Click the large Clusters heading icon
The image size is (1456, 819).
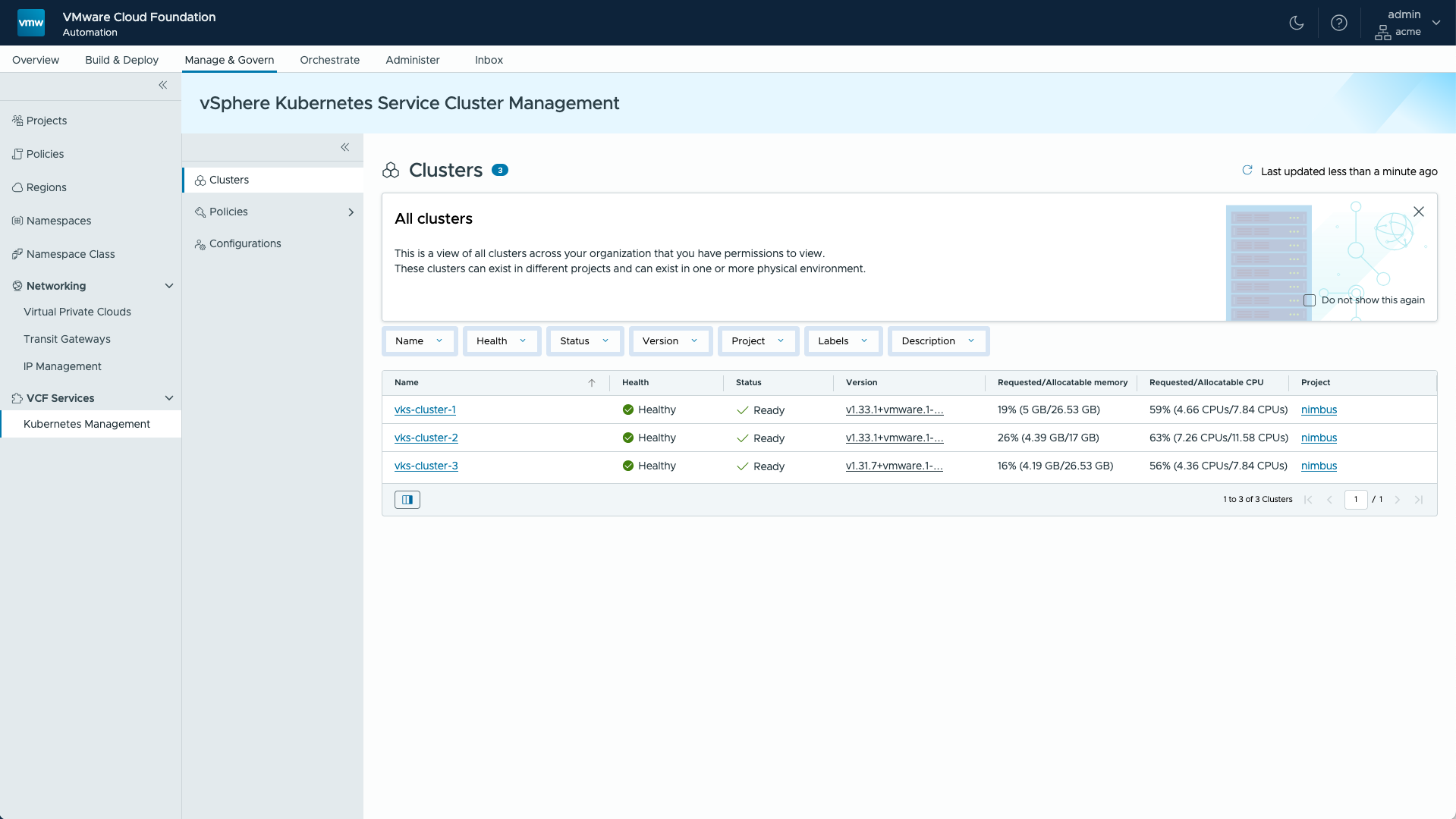(x=391, y=171)
